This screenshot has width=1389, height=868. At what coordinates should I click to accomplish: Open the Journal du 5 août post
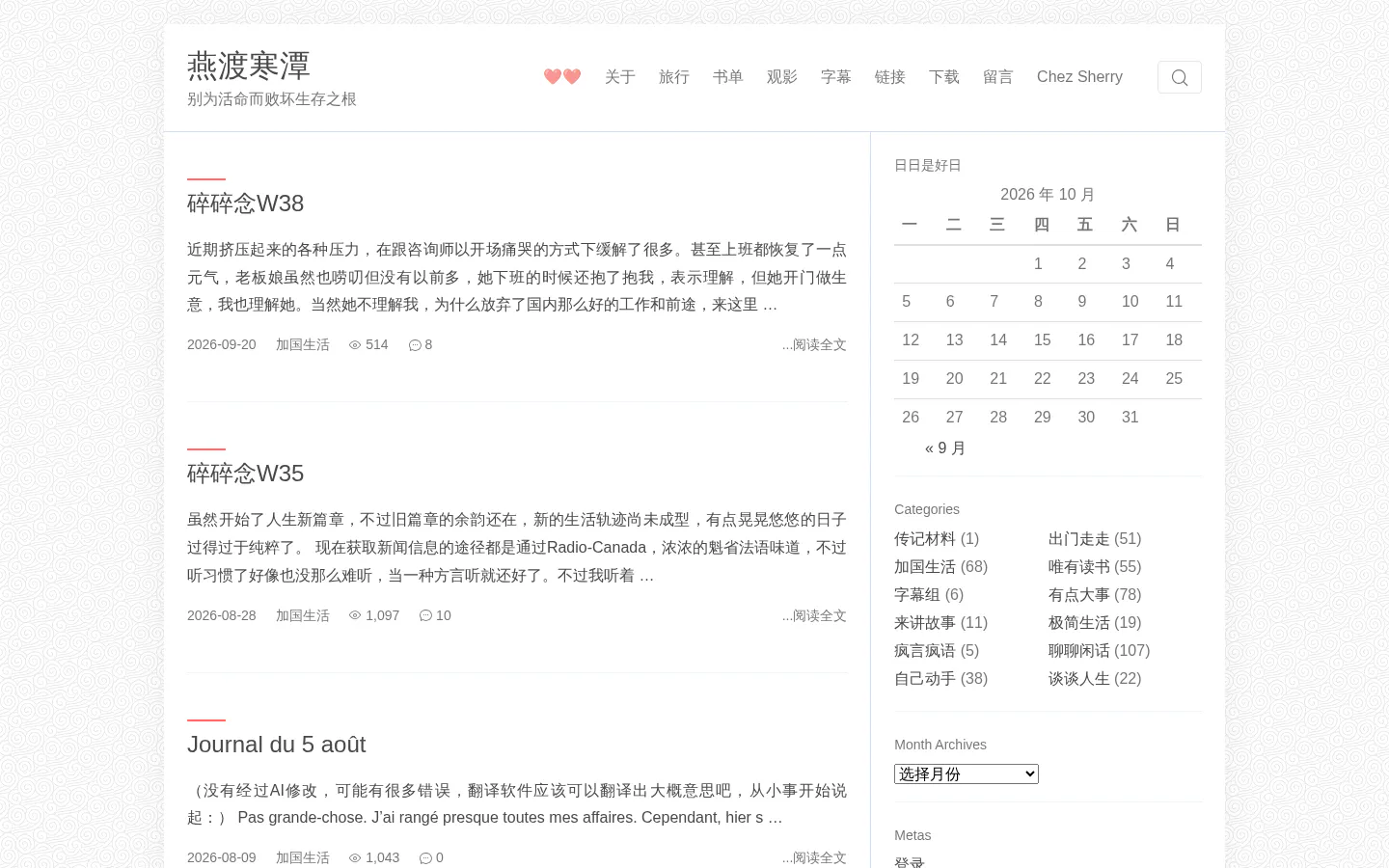(x=277, y=745)
